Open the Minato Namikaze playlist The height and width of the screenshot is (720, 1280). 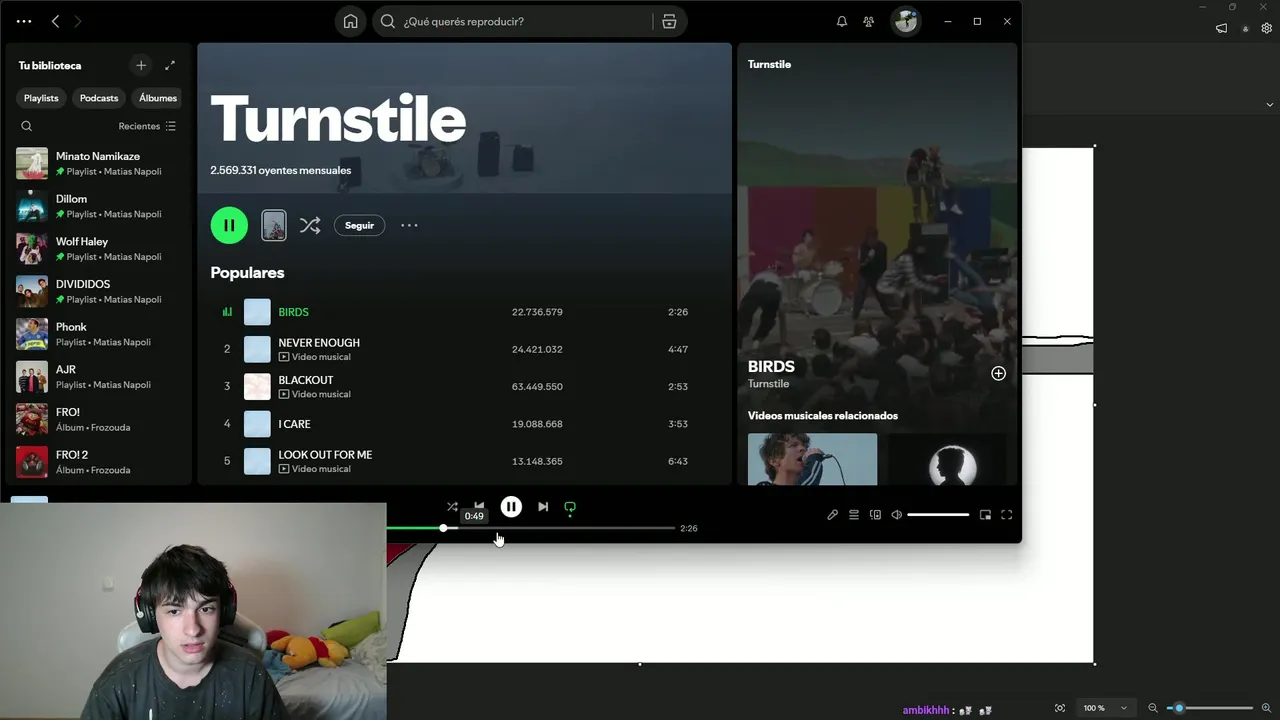(96, 164)
